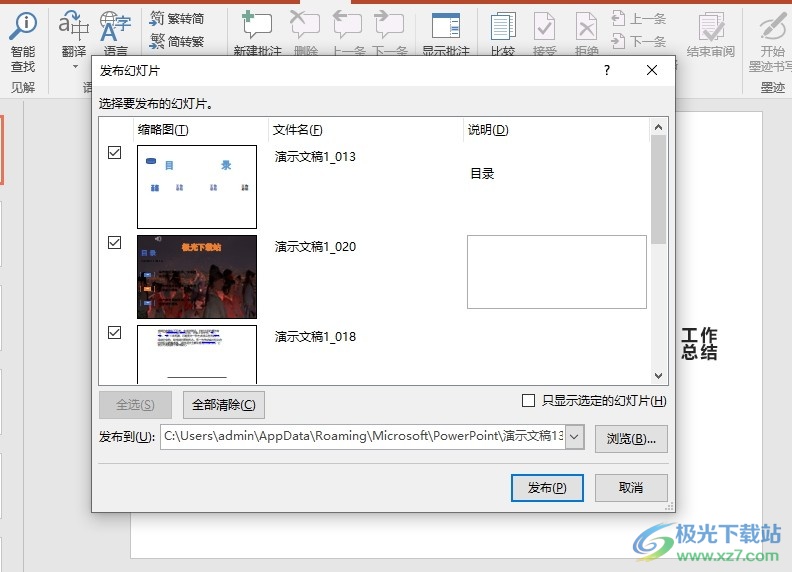Open Smart Lookup (智能查找)
The width and height of the screenshot is (792, 572).
(23, 40)
